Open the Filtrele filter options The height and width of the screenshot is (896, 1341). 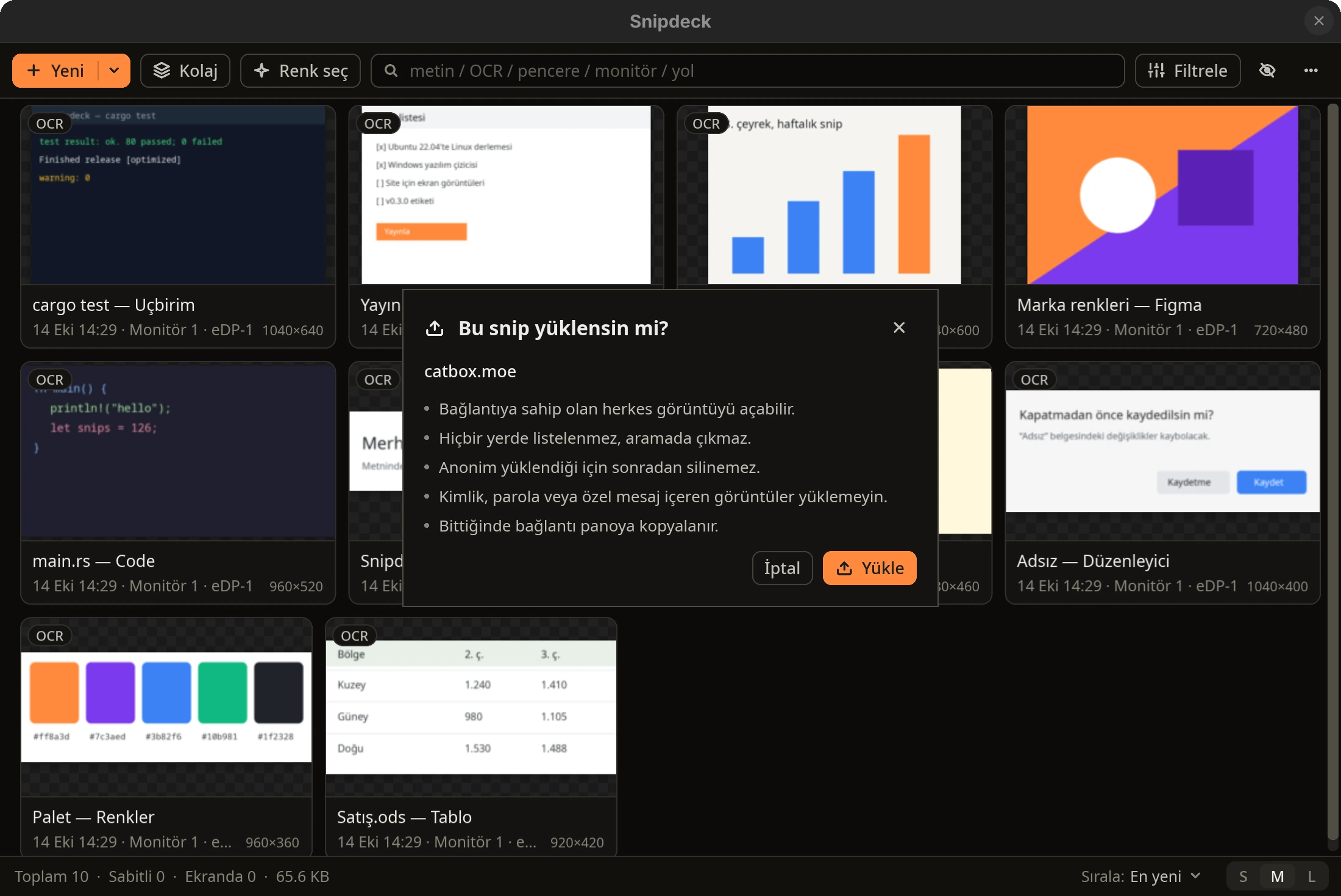pos(1187,71)
